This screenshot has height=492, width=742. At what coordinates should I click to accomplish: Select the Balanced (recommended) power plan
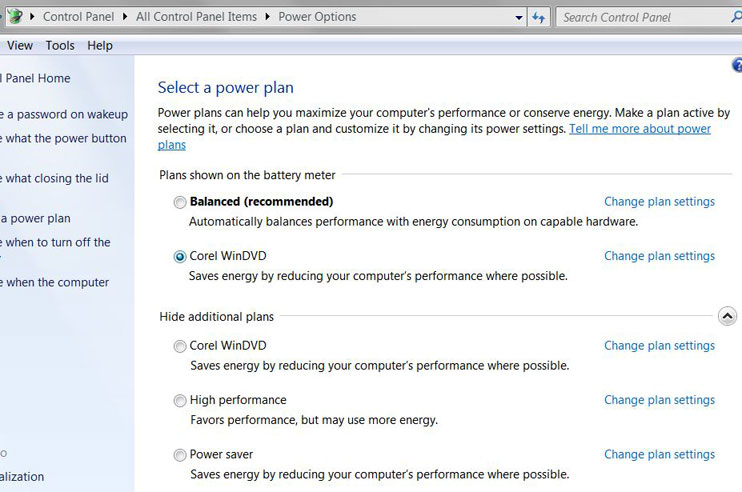(180, 202)
